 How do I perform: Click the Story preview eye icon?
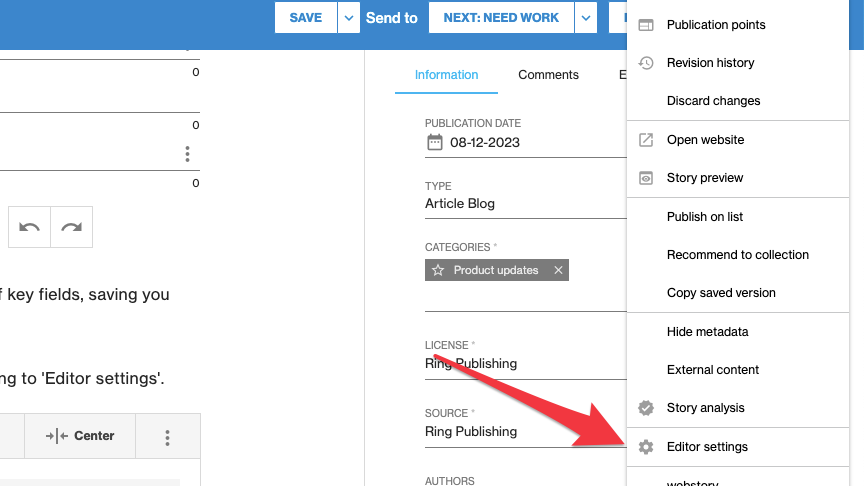click(x=646, y=178)
